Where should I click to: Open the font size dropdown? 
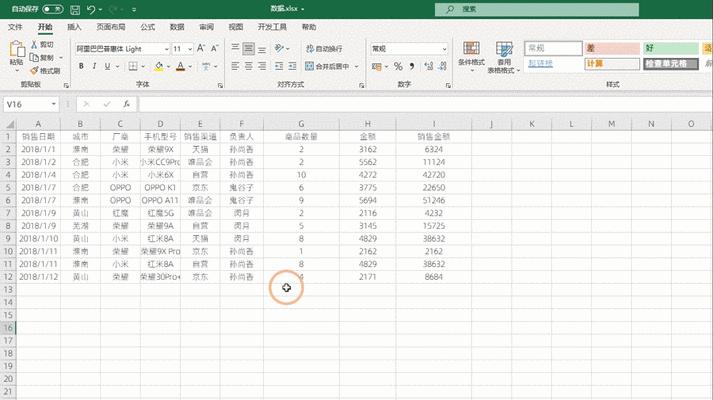click(190, 49)
